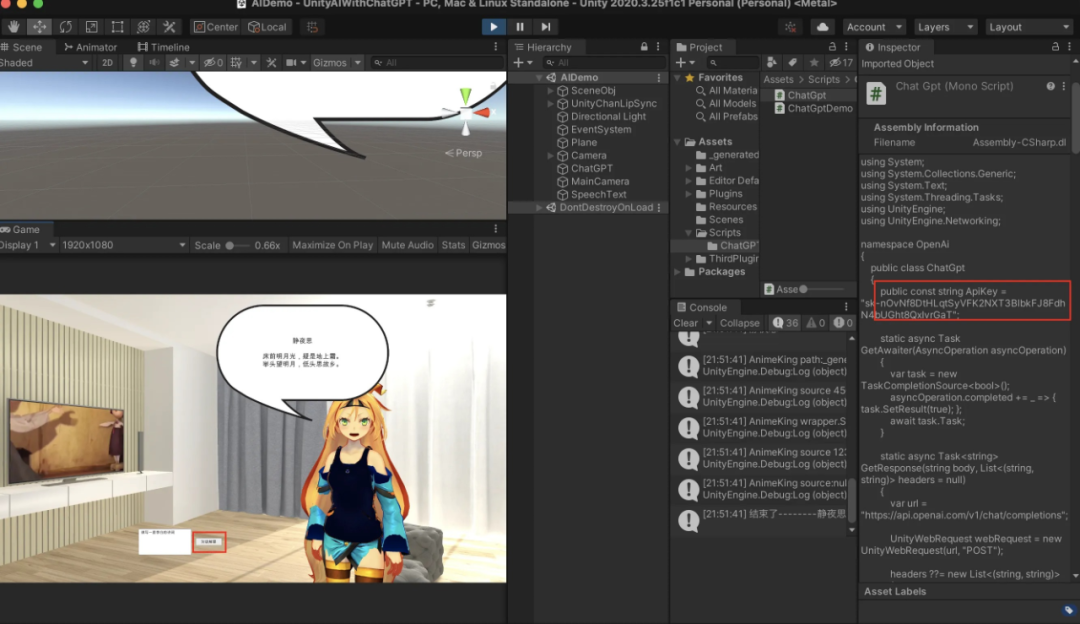Open Scene camera settings icon

click(291, 63)
